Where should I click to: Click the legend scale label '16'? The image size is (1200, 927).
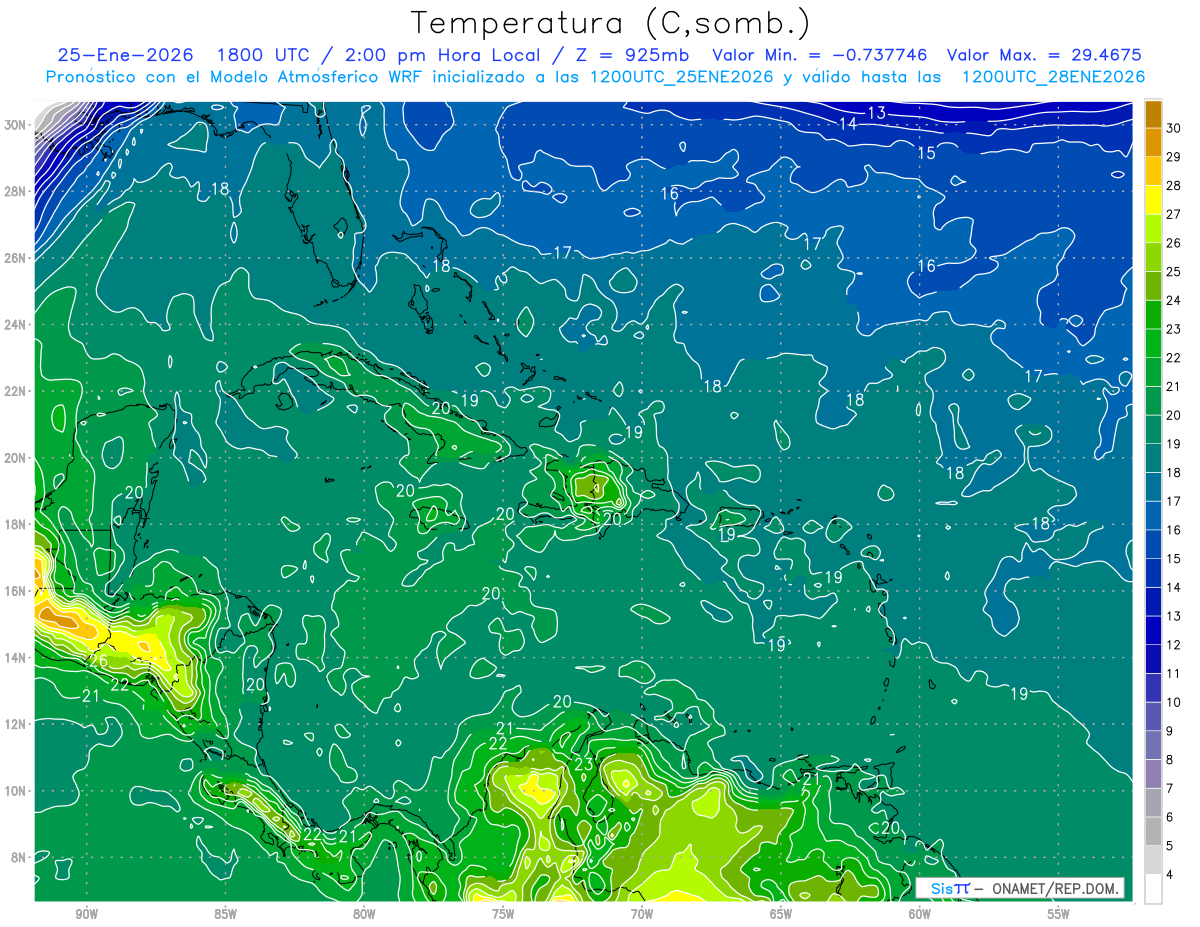(x=1174, y=530)
